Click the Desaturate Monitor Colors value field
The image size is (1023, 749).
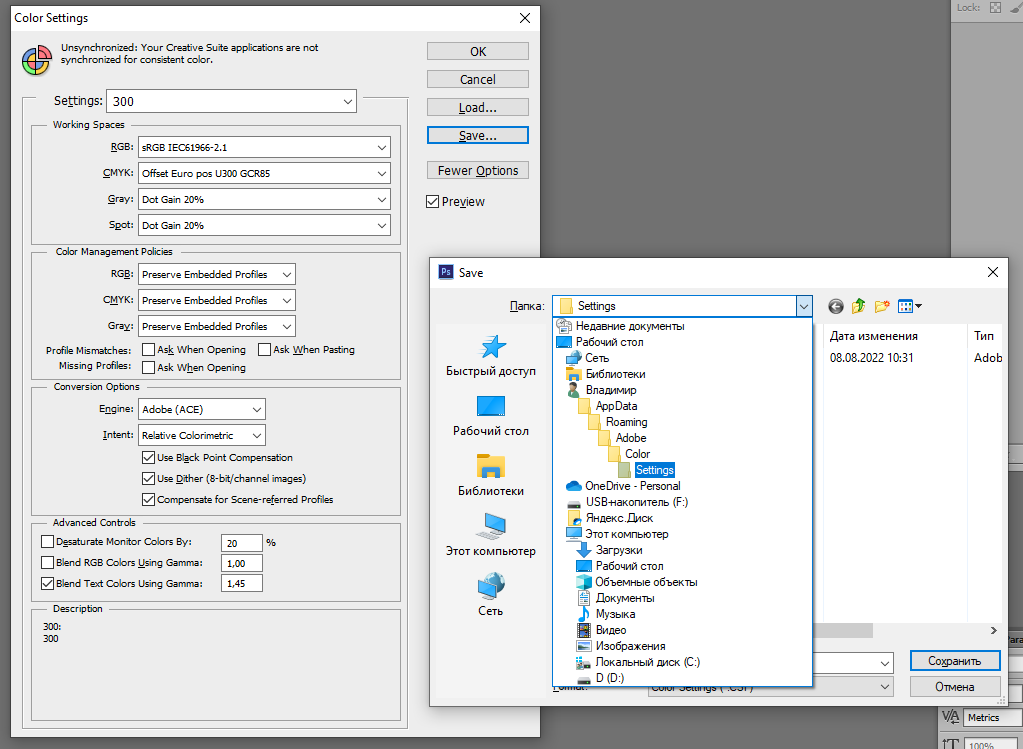click(242, 543)
